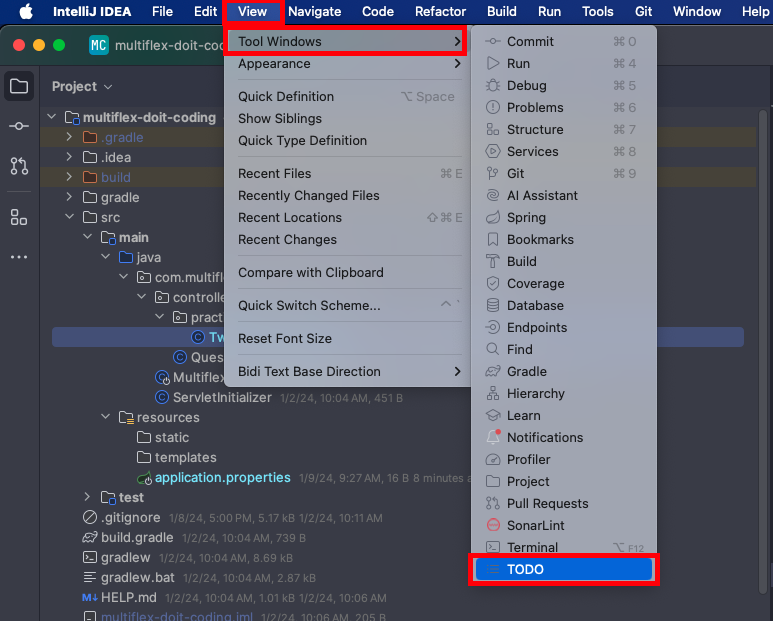Select Debug in Tool Windows submenu

[563, 85]
